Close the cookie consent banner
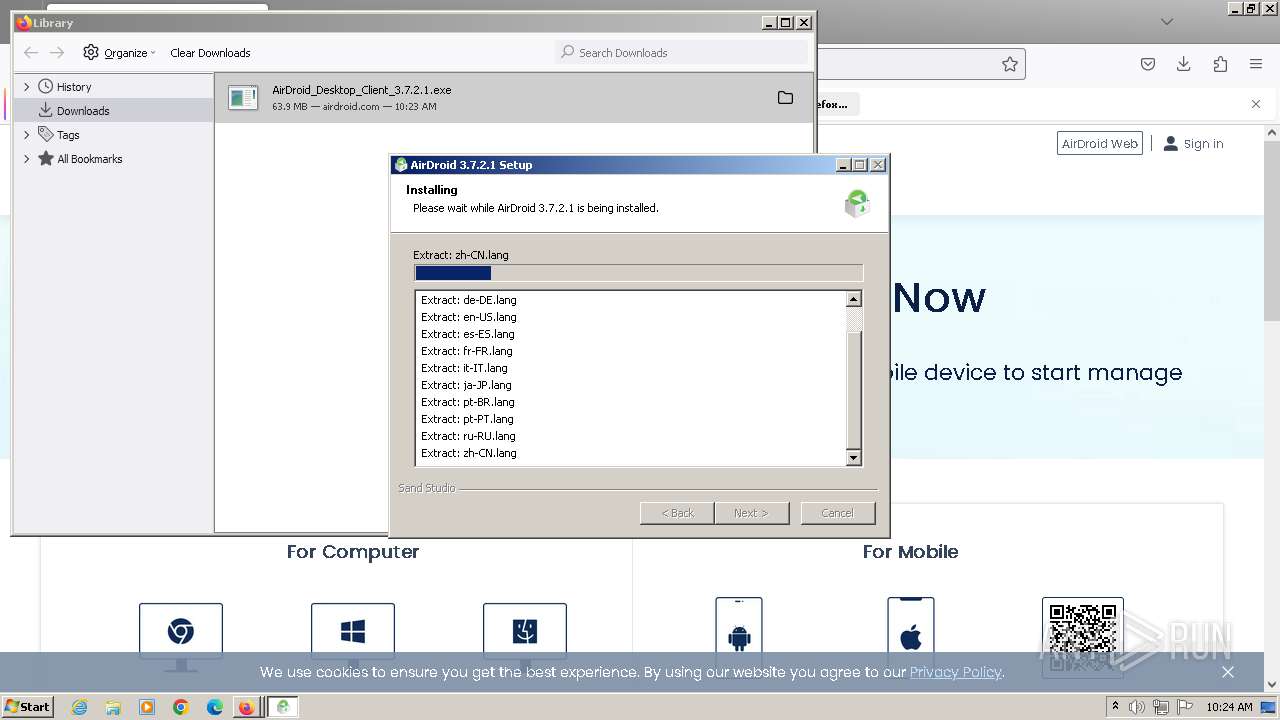This screenshot has height=720, width=1280. pos(1228,672)
